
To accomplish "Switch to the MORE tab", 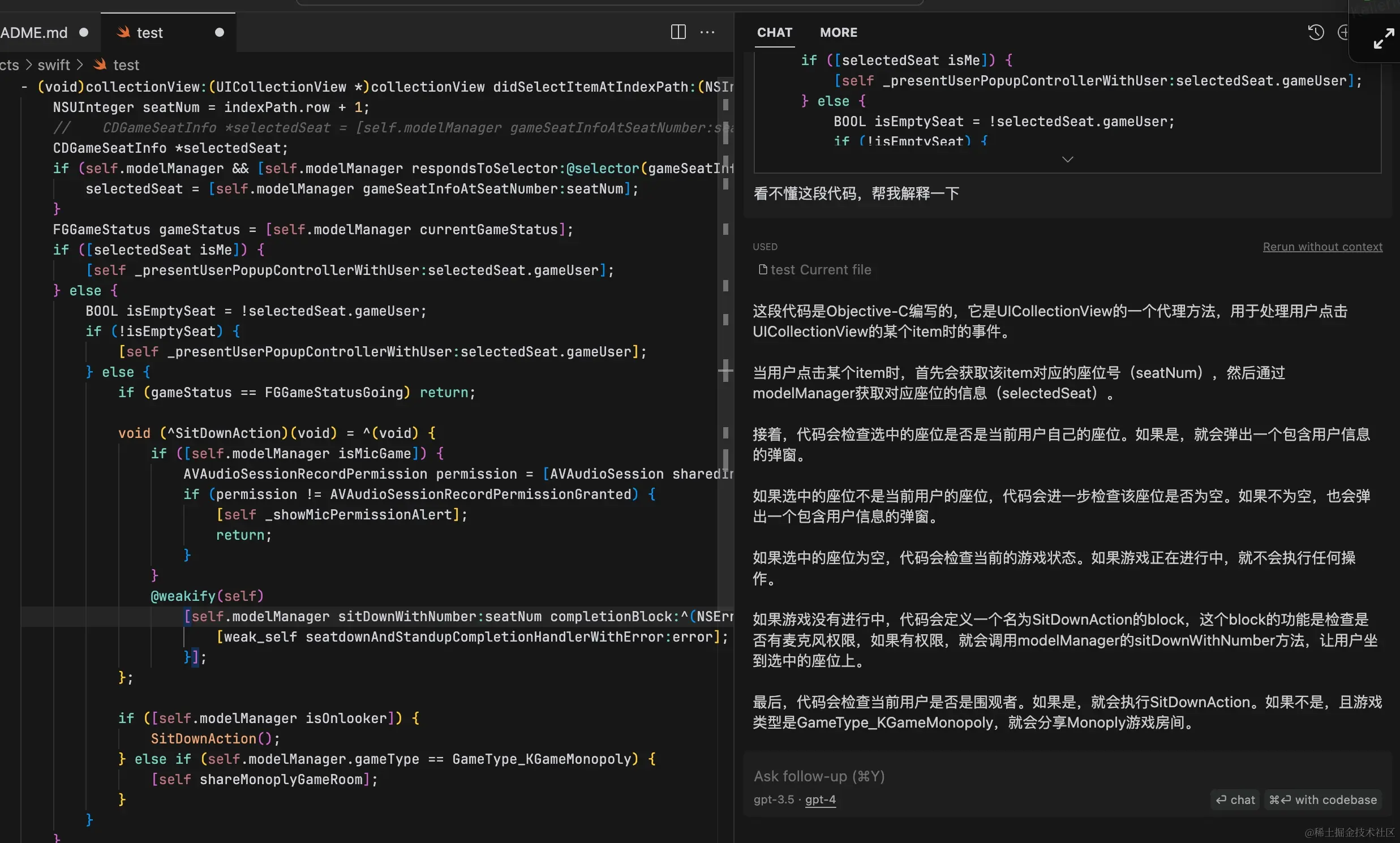I will coord(838,32).
